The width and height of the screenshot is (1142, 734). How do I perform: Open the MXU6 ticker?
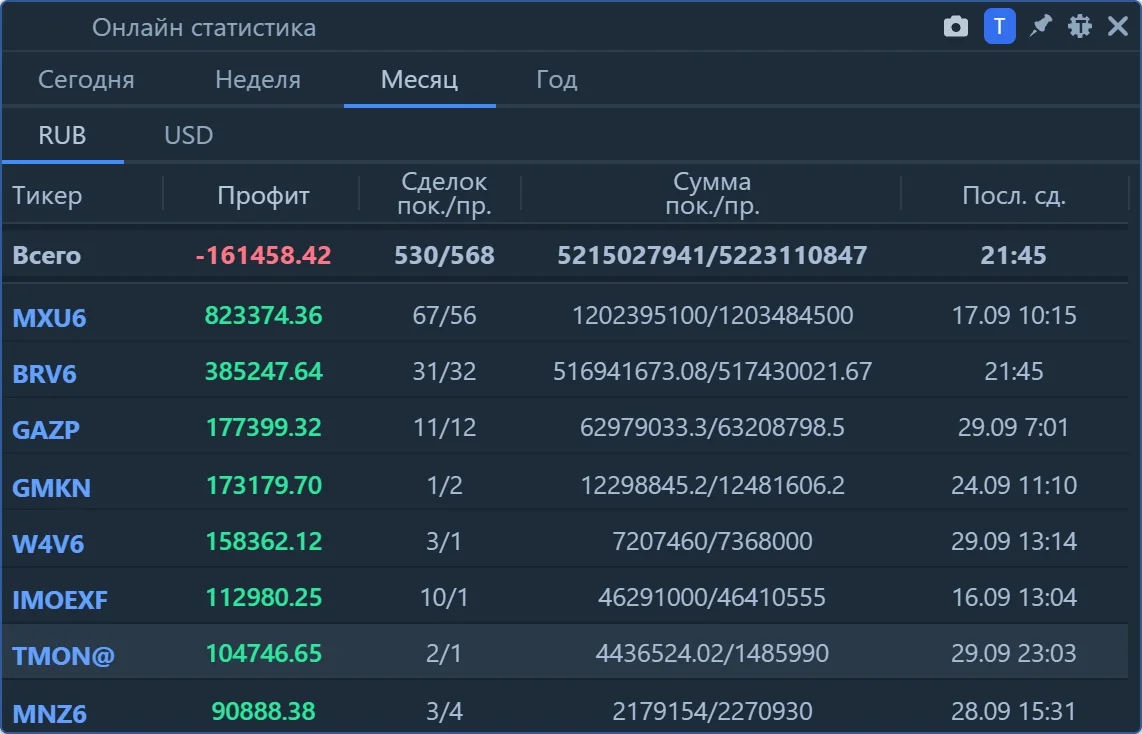coord(49,317)
